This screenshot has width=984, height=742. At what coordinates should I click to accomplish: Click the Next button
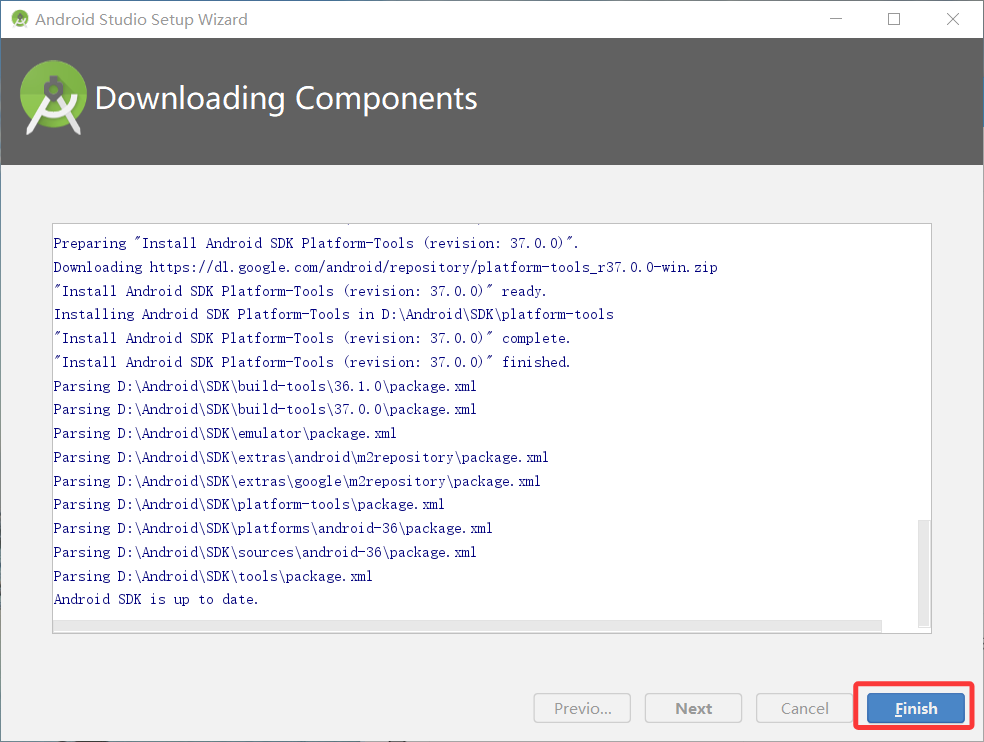tap(693, 708)
